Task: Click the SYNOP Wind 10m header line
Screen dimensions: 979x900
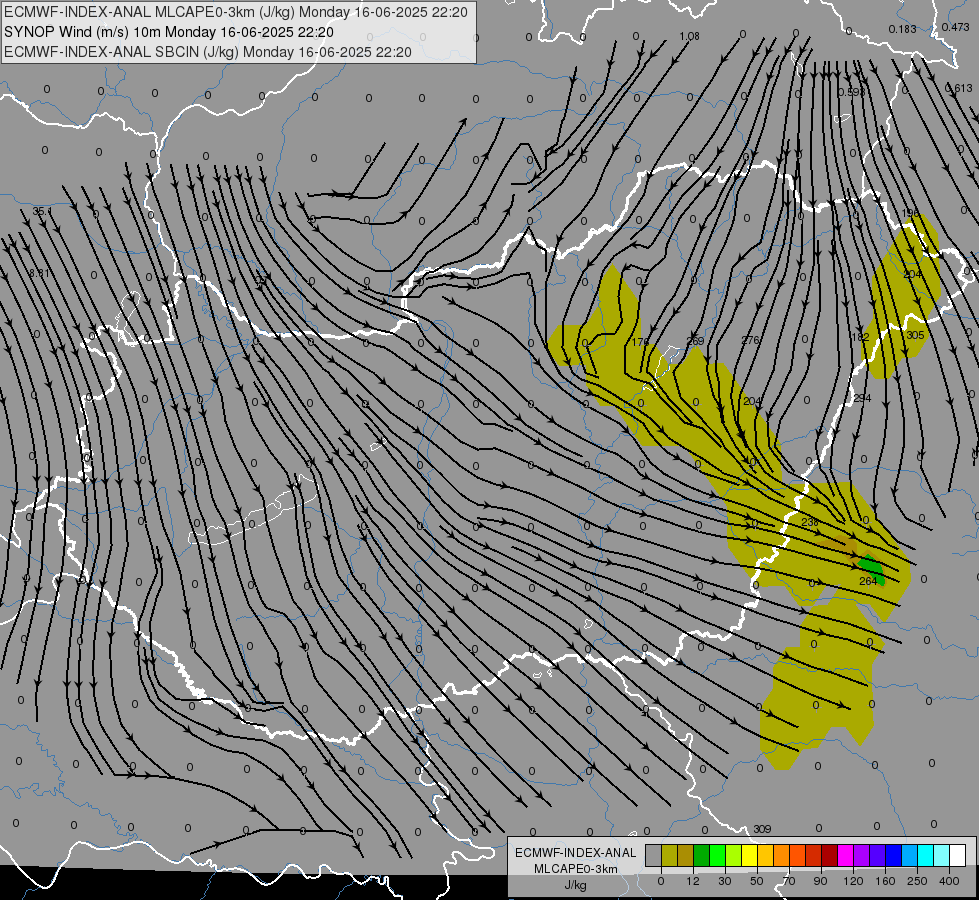Action: (x=169, y=32)
